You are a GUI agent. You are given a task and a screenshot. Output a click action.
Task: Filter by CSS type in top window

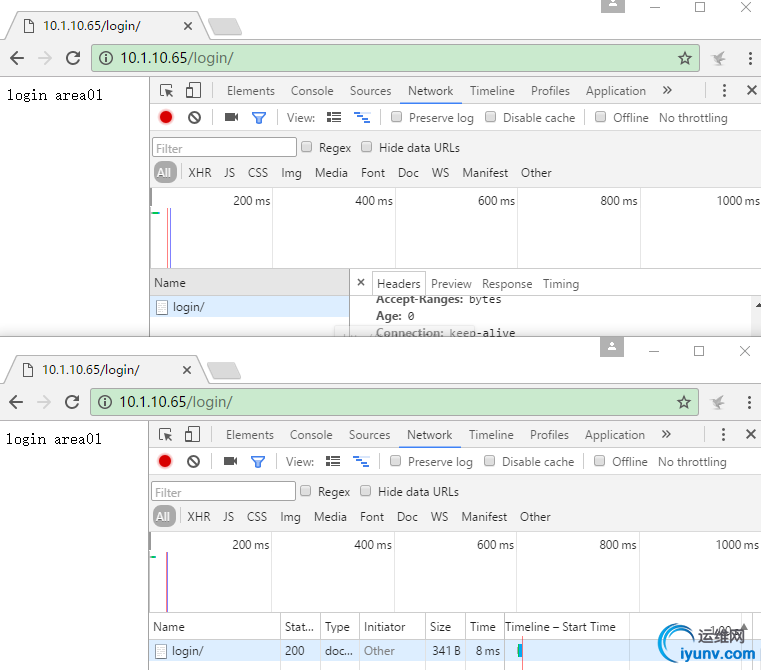(258, 173)
